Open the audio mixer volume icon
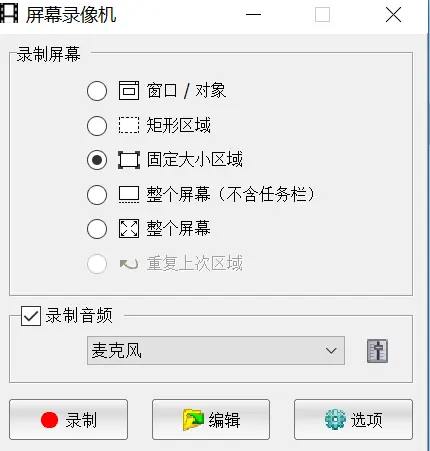This screenshot has height=451, width=430. click(x=377, y=351)
